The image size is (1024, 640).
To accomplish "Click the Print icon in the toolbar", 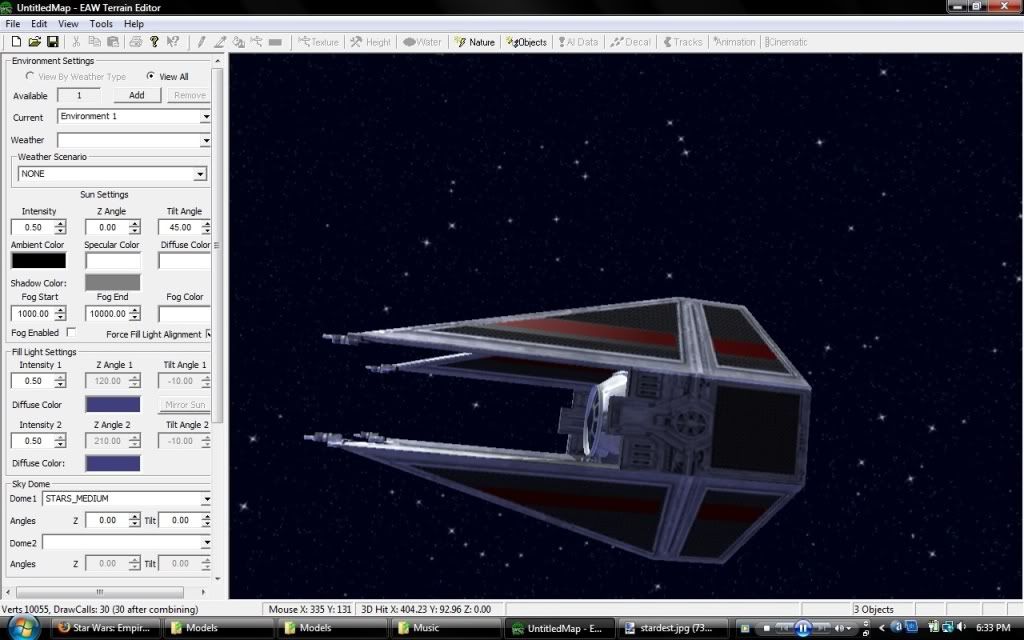I will tap(136, 42).
